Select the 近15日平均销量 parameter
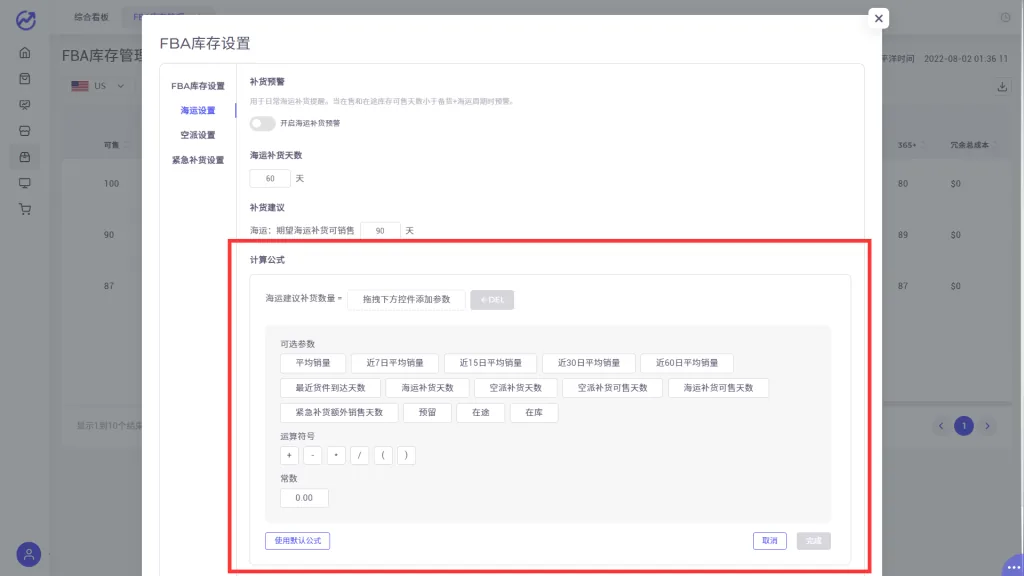 490,363
